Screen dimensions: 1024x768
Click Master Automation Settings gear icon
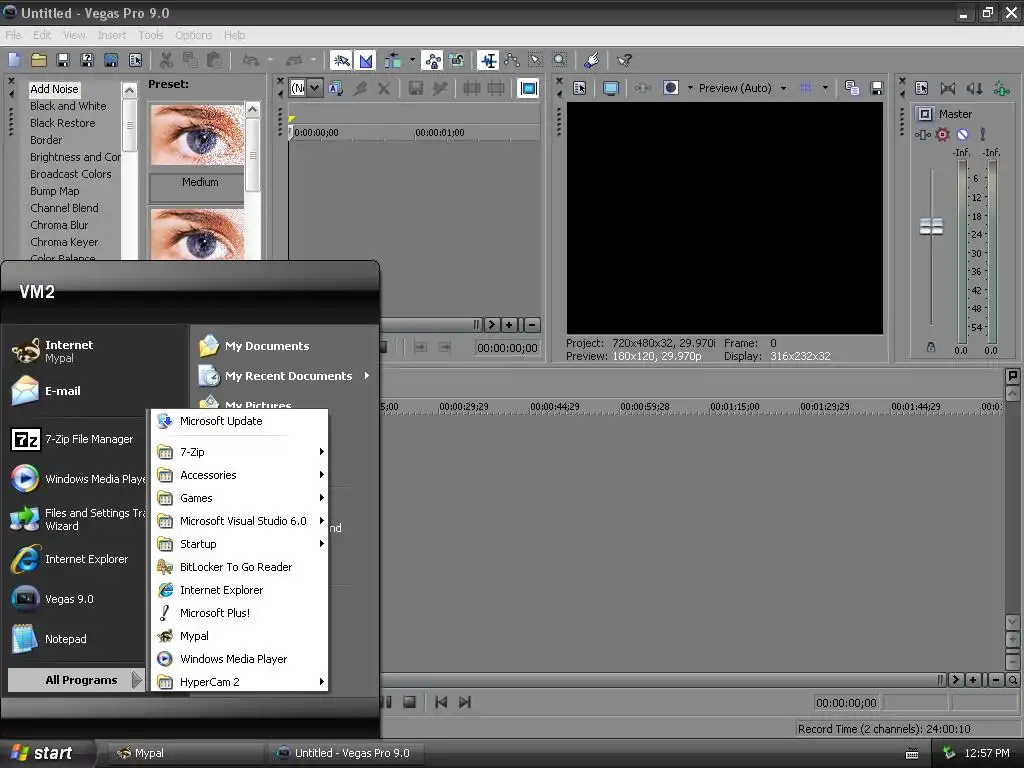[942, 135]
